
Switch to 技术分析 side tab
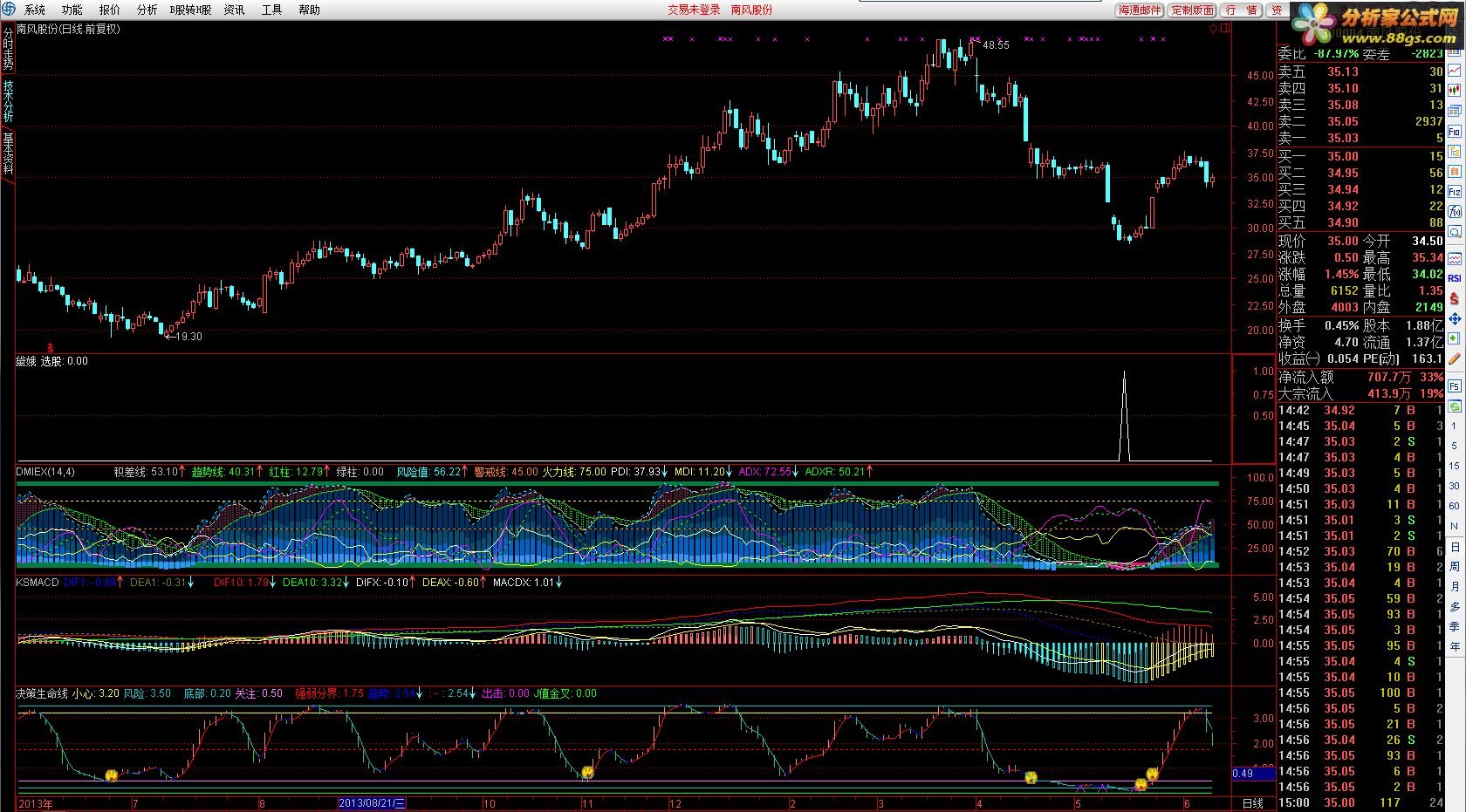pyautogui.click(x=8, y=102)
